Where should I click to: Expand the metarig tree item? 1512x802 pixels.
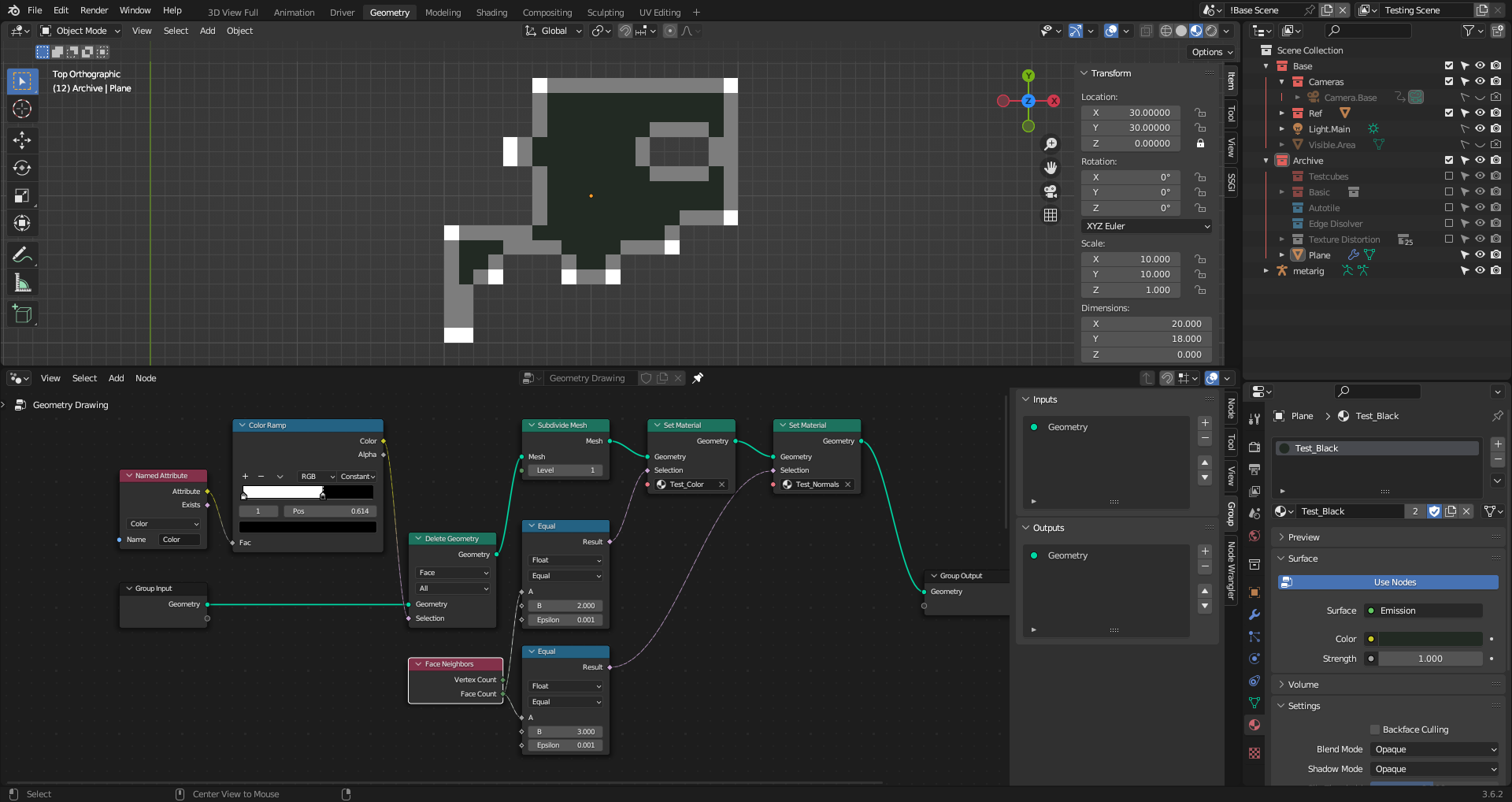point(1266,271)
